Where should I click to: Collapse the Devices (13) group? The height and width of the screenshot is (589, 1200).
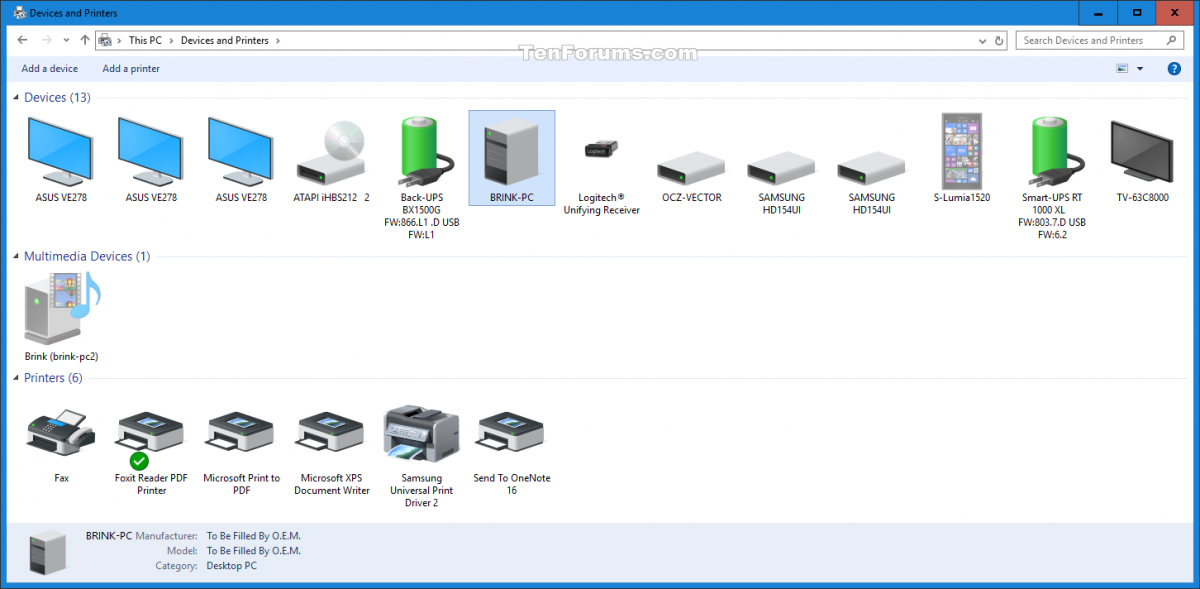[16, 98]
